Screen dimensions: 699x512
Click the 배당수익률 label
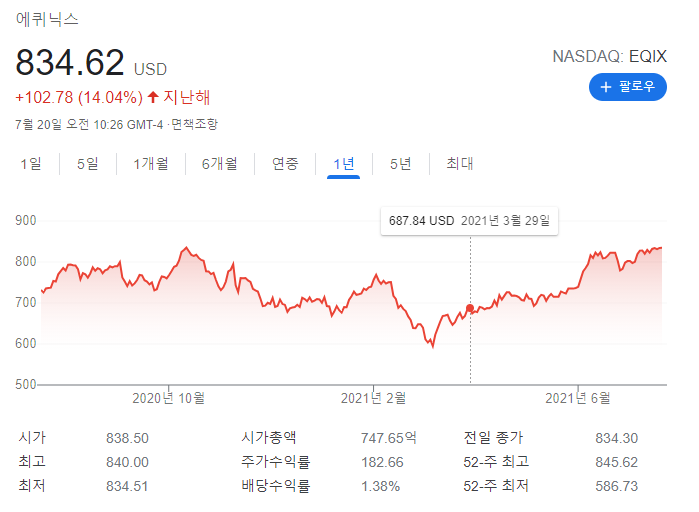[x=275, y=485]
